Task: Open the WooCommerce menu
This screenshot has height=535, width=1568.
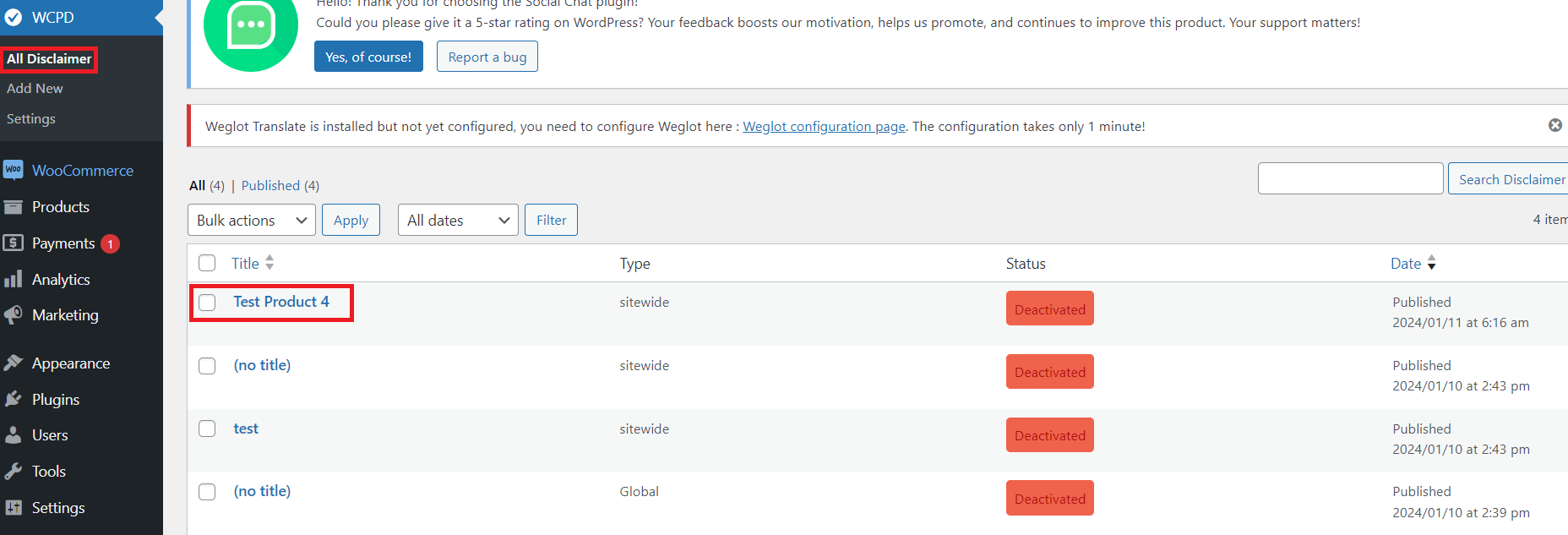Action: (x=83, y=170)
